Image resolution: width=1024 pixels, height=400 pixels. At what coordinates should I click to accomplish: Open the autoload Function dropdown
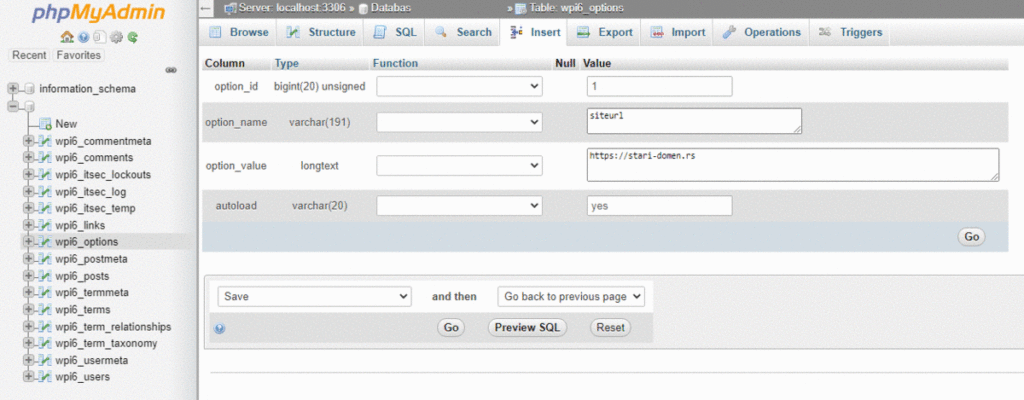pos(459,206)
